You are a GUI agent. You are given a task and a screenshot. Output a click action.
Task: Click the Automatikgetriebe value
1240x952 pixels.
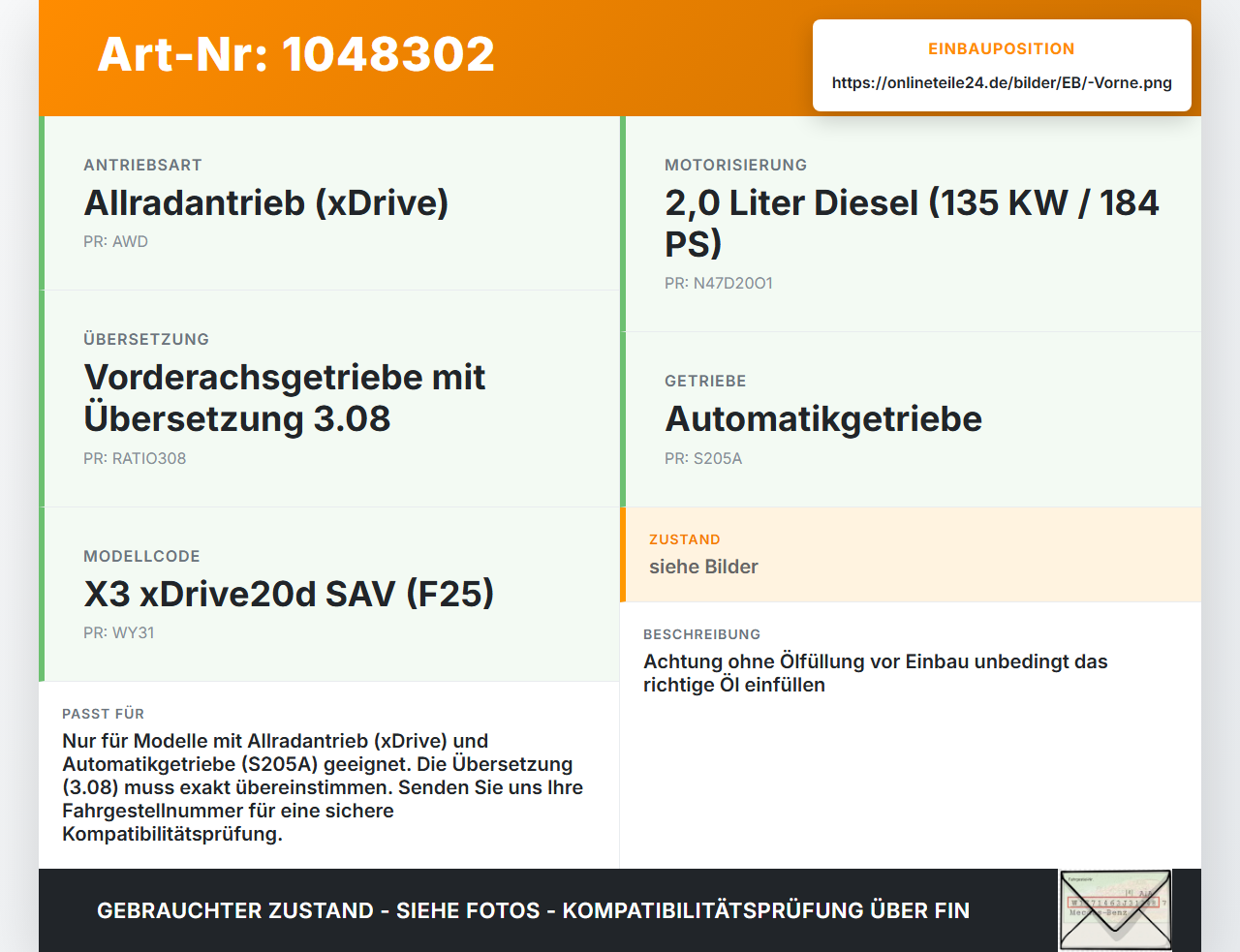823,418
